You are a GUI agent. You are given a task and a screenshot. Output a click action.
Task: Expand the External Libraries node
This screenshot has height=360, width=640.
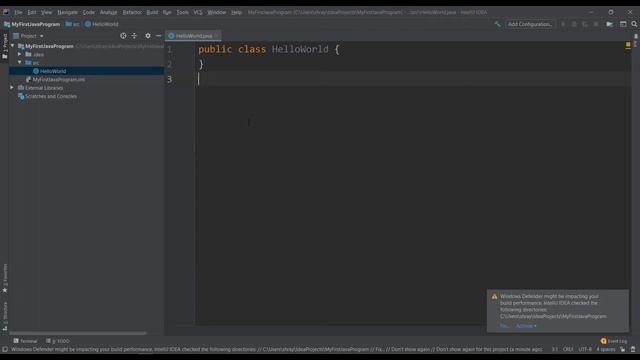point(12,88)
